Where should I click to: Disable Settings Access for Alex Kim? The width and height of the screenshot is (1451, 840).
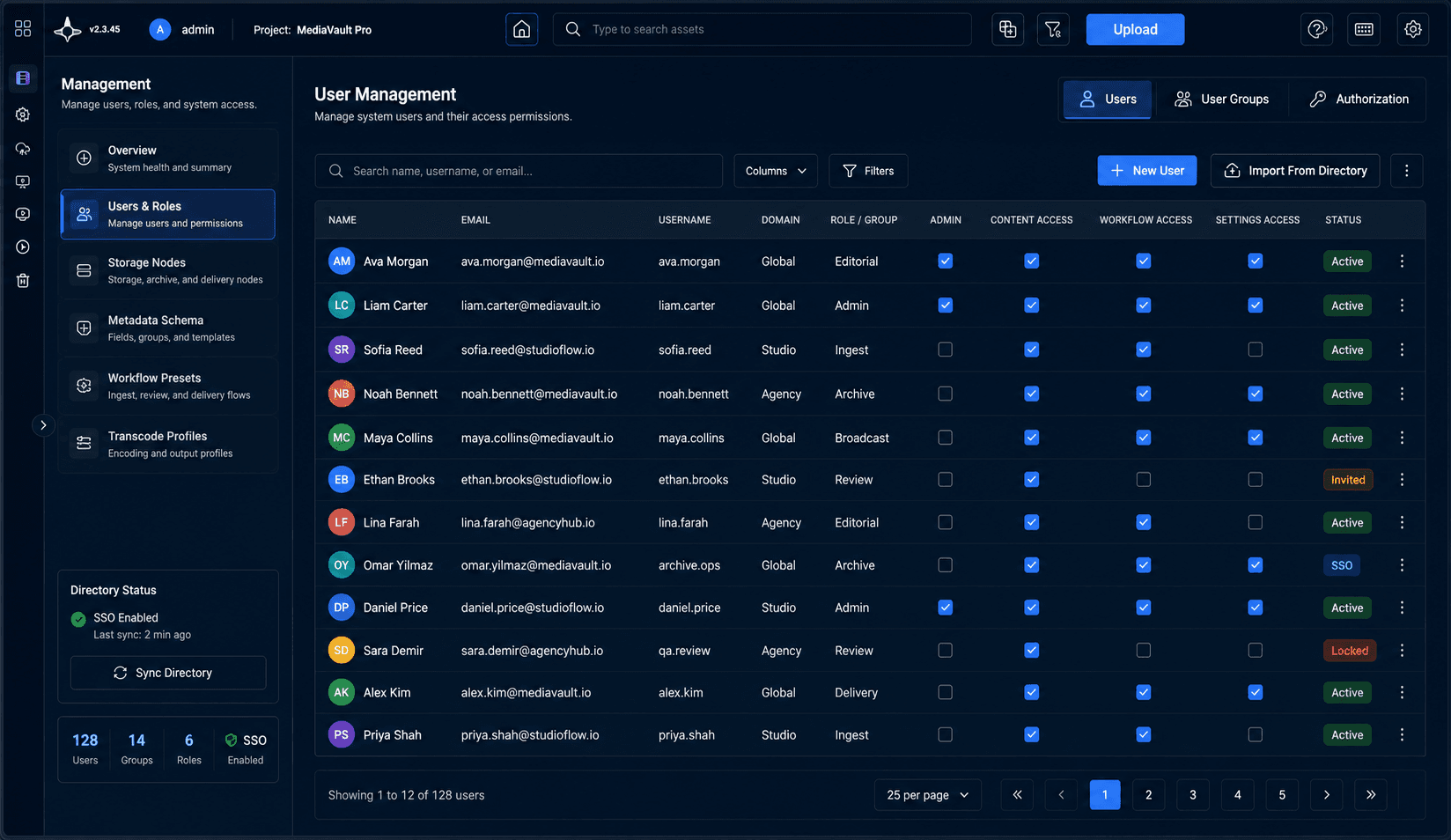(x=1255, y=693)
